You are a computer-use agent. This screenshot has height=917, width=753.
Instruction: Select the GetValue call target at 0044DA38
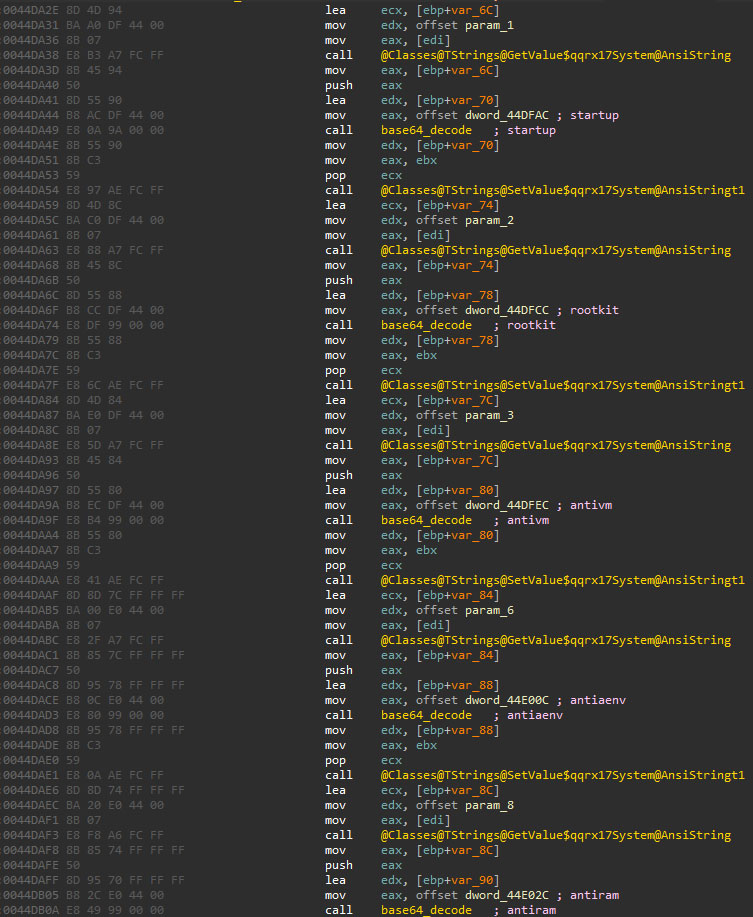555,55
